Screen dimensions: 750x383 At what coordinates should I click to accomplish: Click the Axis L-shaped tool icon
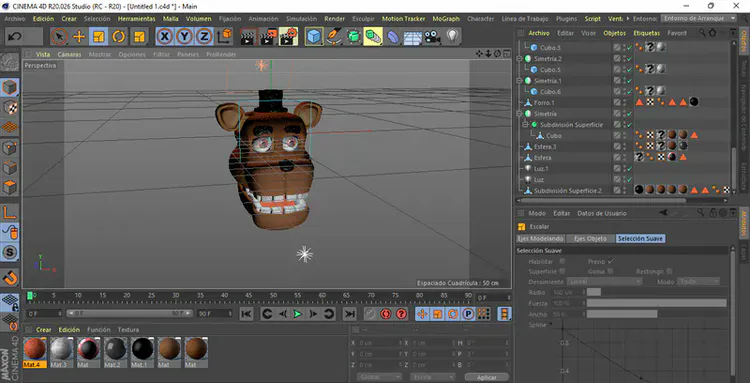point(10,212)
